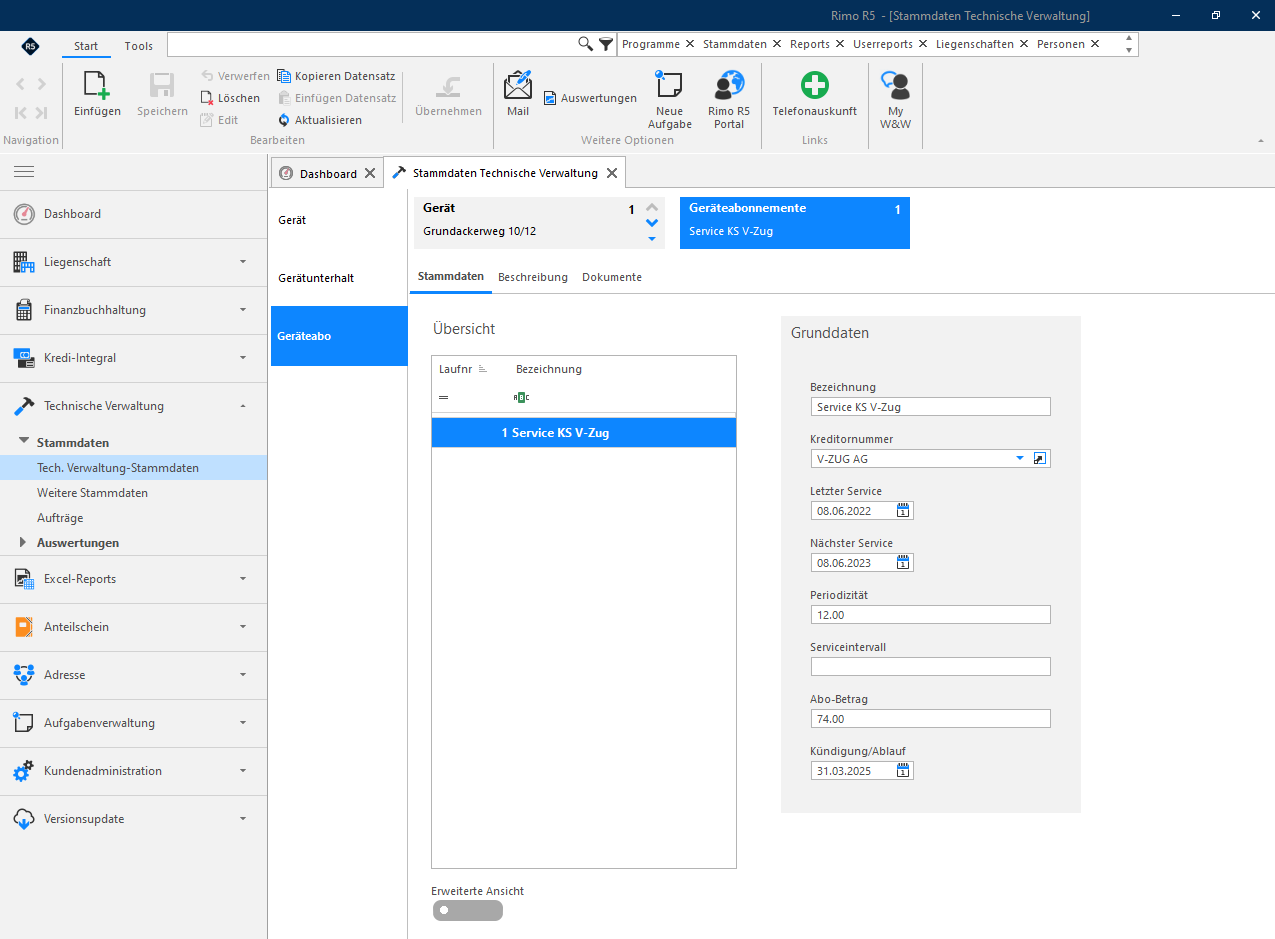Screen dimensions: 1275x939
Task: Open the Dokumente tab
Action: coord(612,277)
